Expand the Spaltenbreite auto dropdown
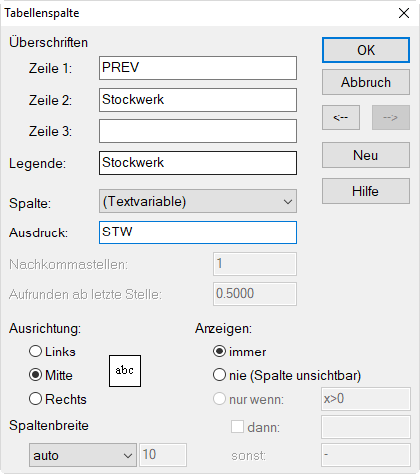This screenshot has height=474, width=420. [83, 455]
